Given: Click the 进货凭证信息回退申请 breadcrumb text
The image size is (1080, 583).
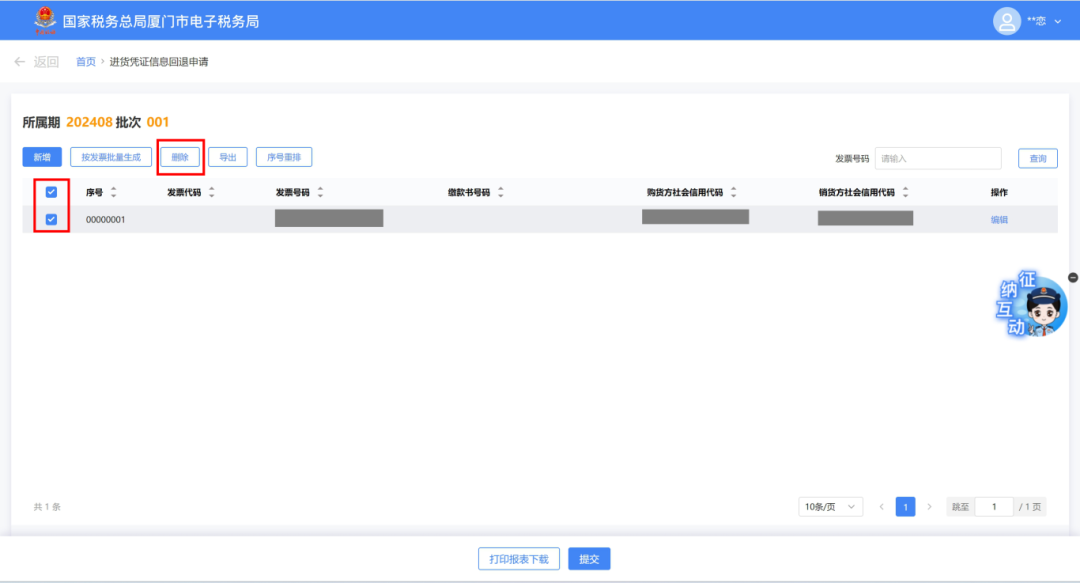Looking at the screenshot, I should [158, 62].
